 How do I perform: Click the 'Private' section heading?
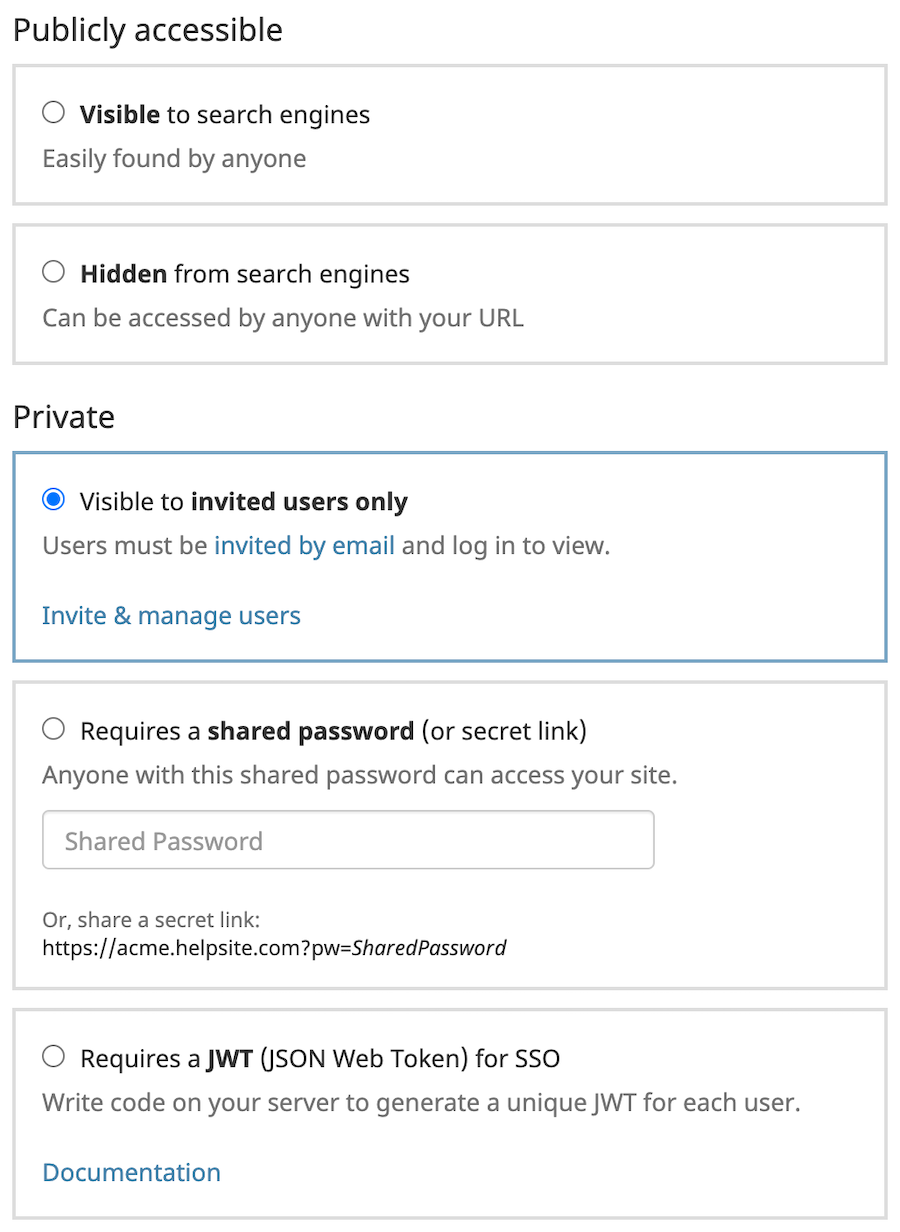(64, 416)
